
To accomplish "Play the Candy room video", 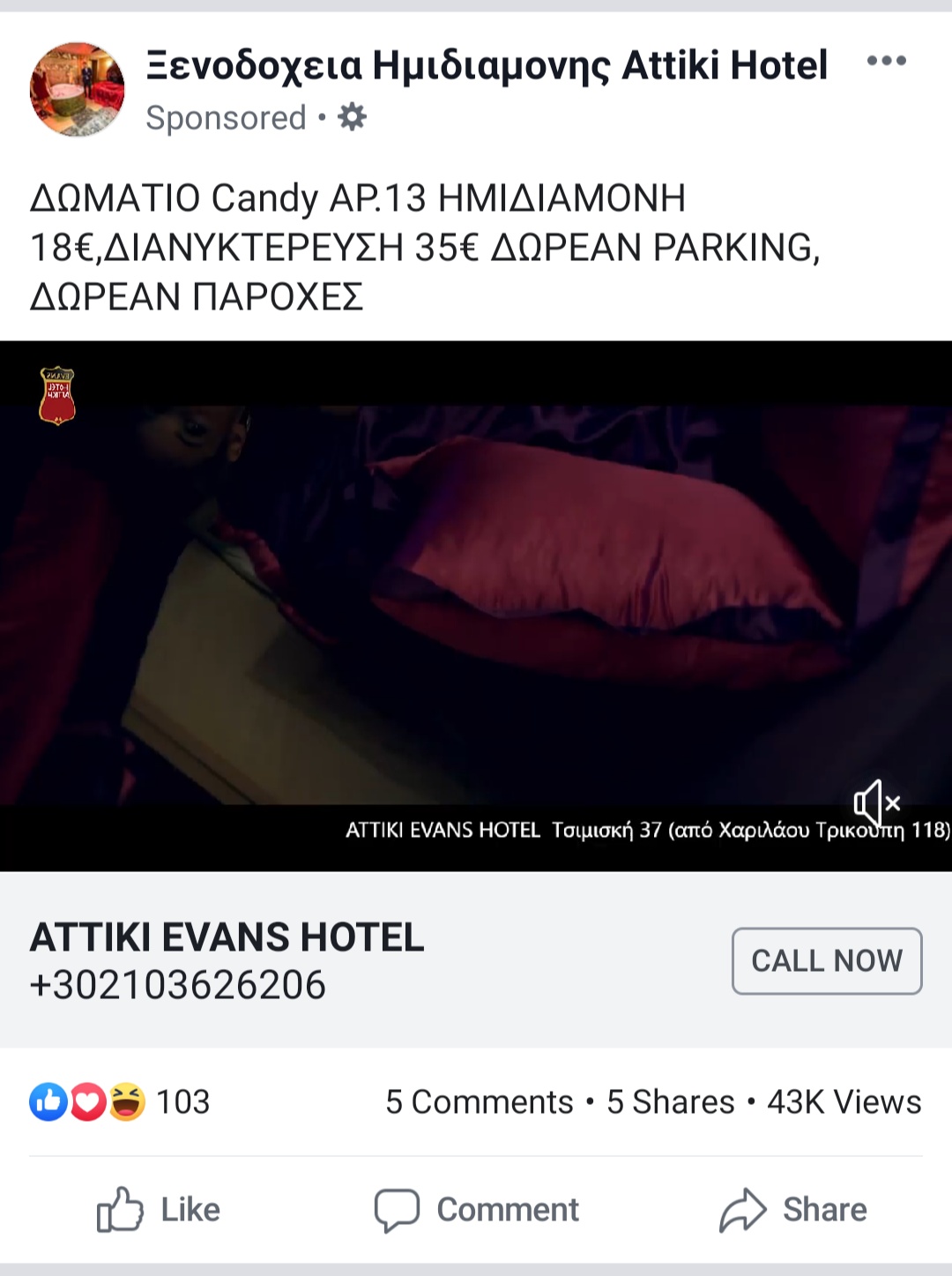I will (x=476, y=606).
